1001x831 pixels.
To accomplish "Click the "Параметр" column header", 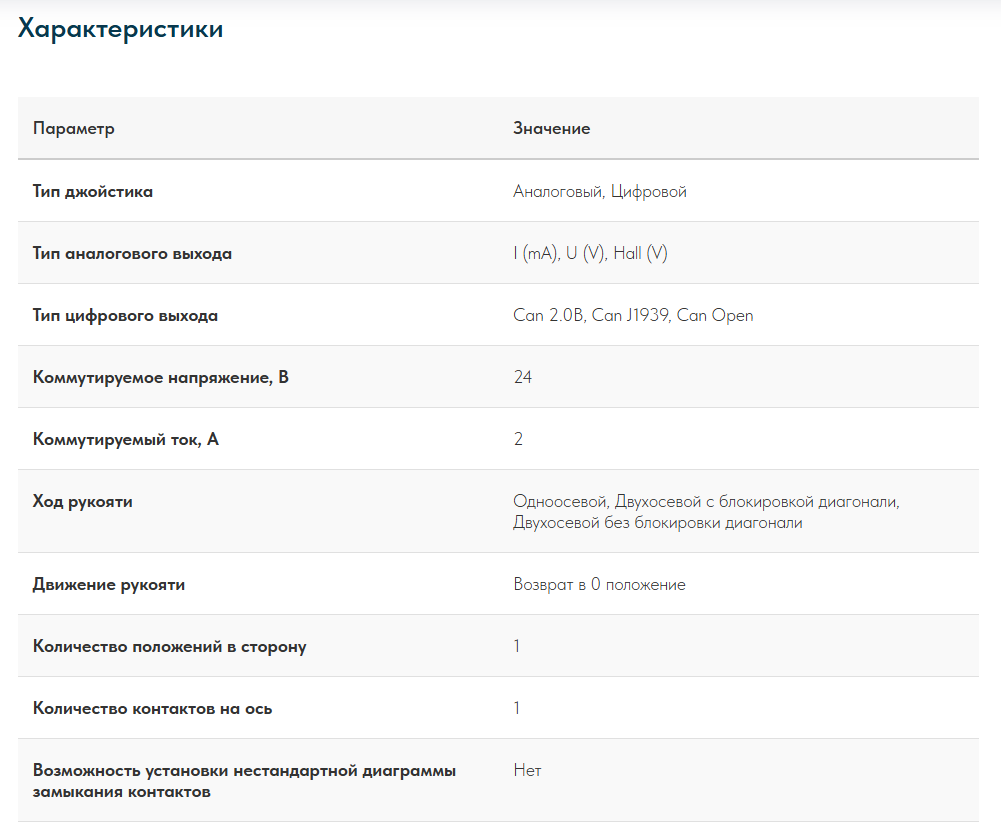I will click(74, 129).
